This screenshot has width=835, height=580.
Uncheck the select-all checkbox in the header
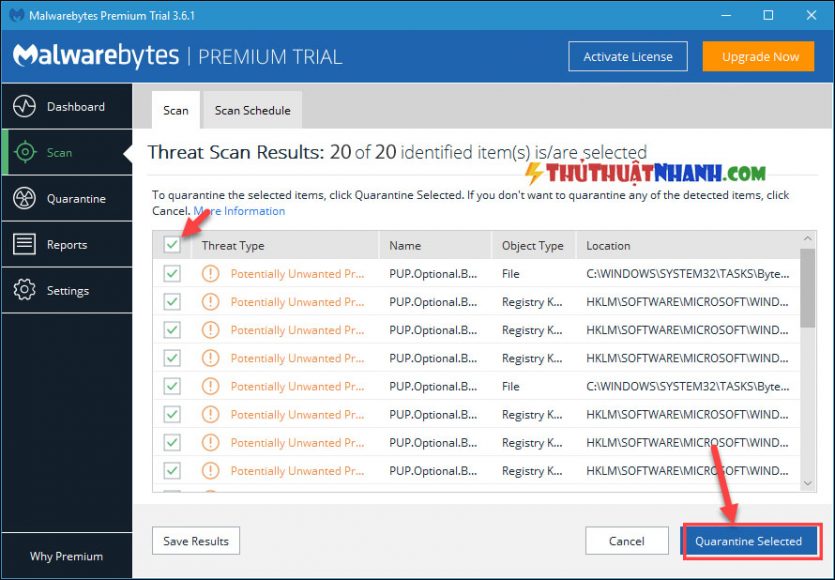172,245
